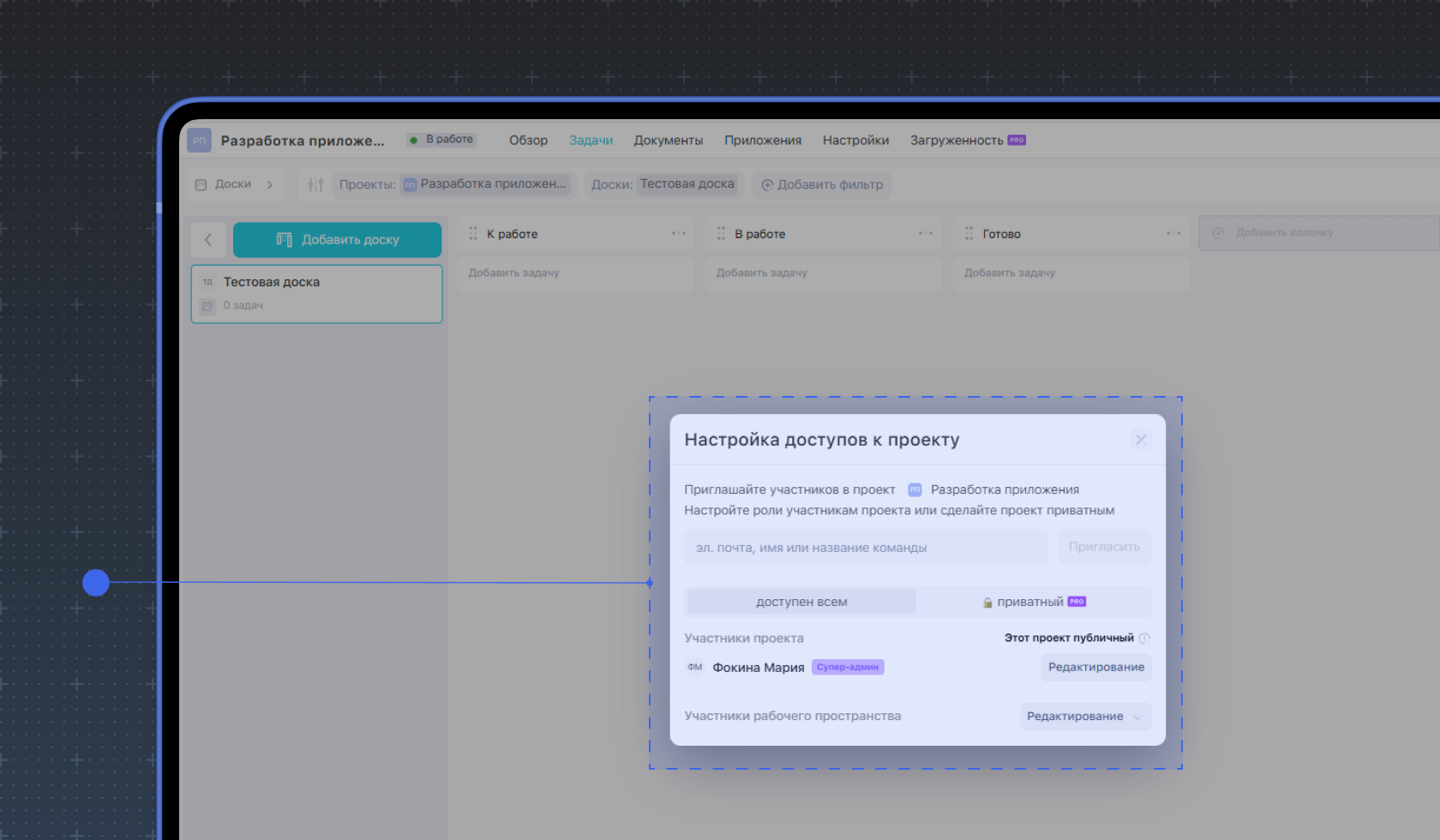The height and width of the screenshot is (840, 1440).
Task: Click the Доски board icon in breadcrumb
Action: click(x=200, y=183)
